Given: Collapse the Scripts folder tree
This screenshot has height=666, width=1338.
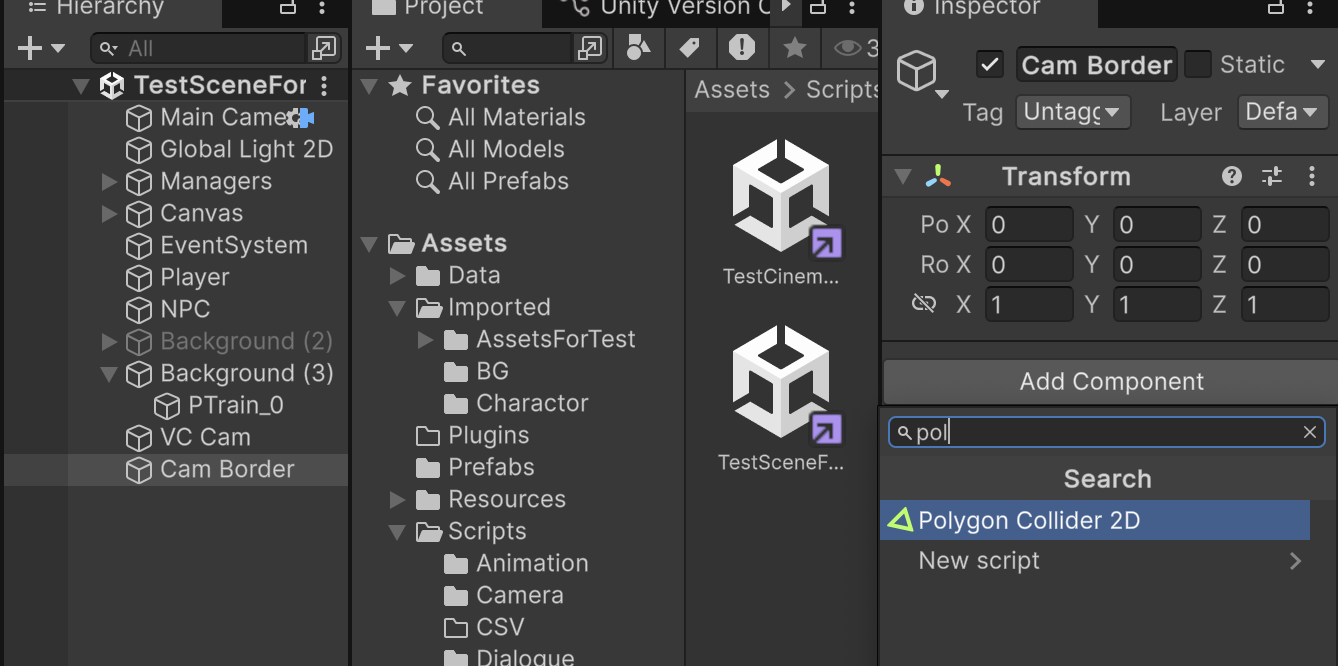Looking at the screenshot, I should pyautogui.click(x=398, y=532).
